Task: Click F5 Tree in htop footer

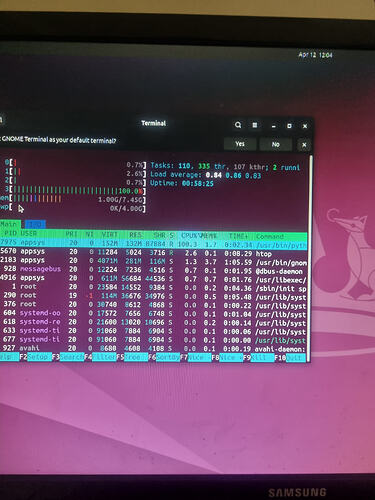Action: click(x=132, y=357)
